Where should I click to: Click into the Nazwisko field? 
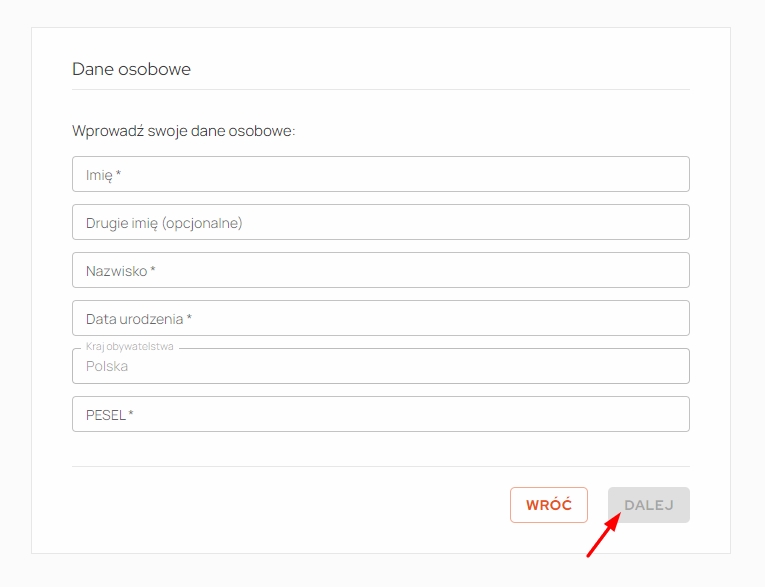pos(381,270)
